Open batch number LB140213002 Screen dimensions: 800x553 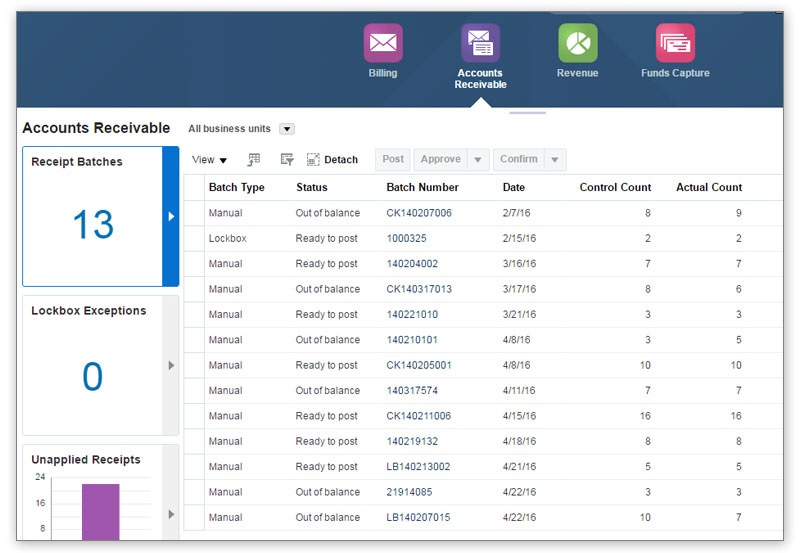click(418, 467)
